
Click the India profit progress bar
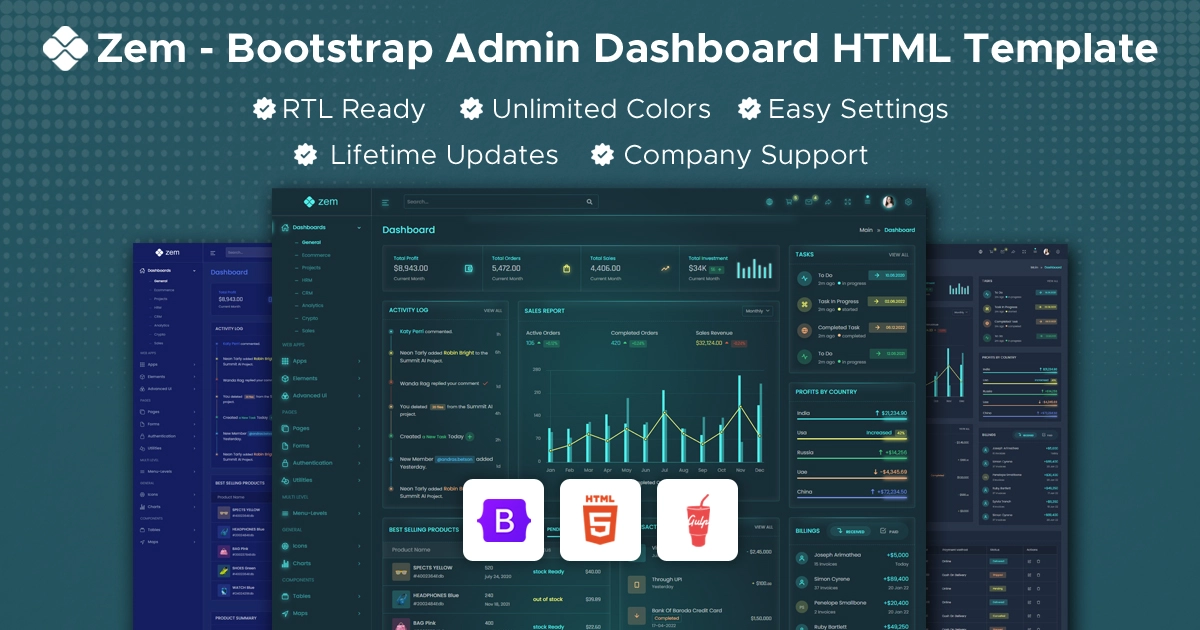coord(852,420)
